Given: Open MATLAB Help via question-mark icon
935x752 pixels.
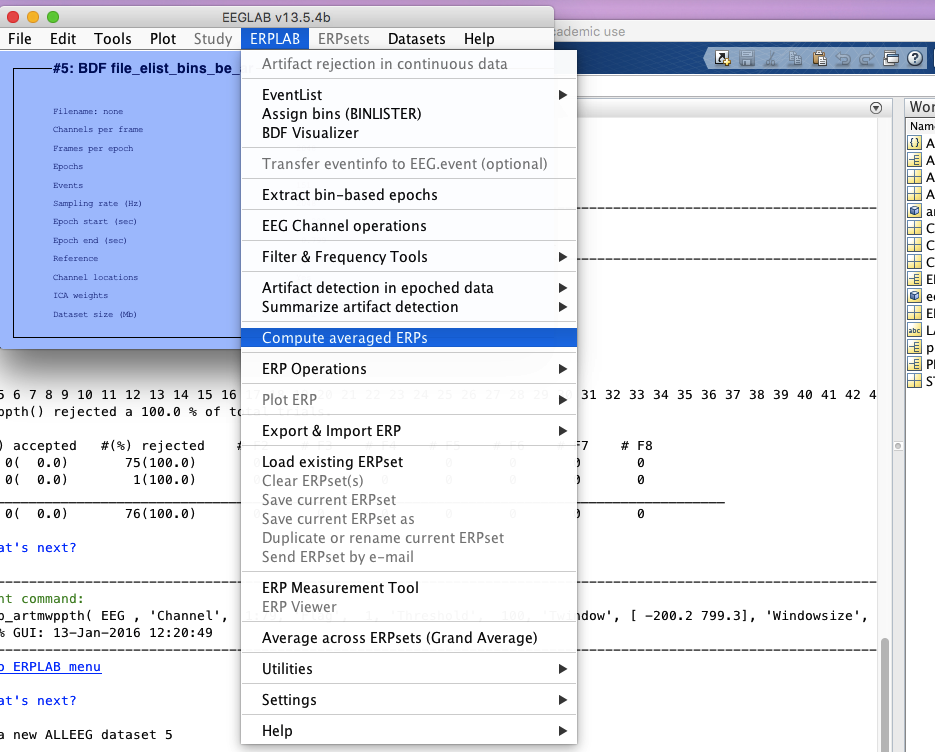Looking at the screenshot, I should [x=915, y=58].
